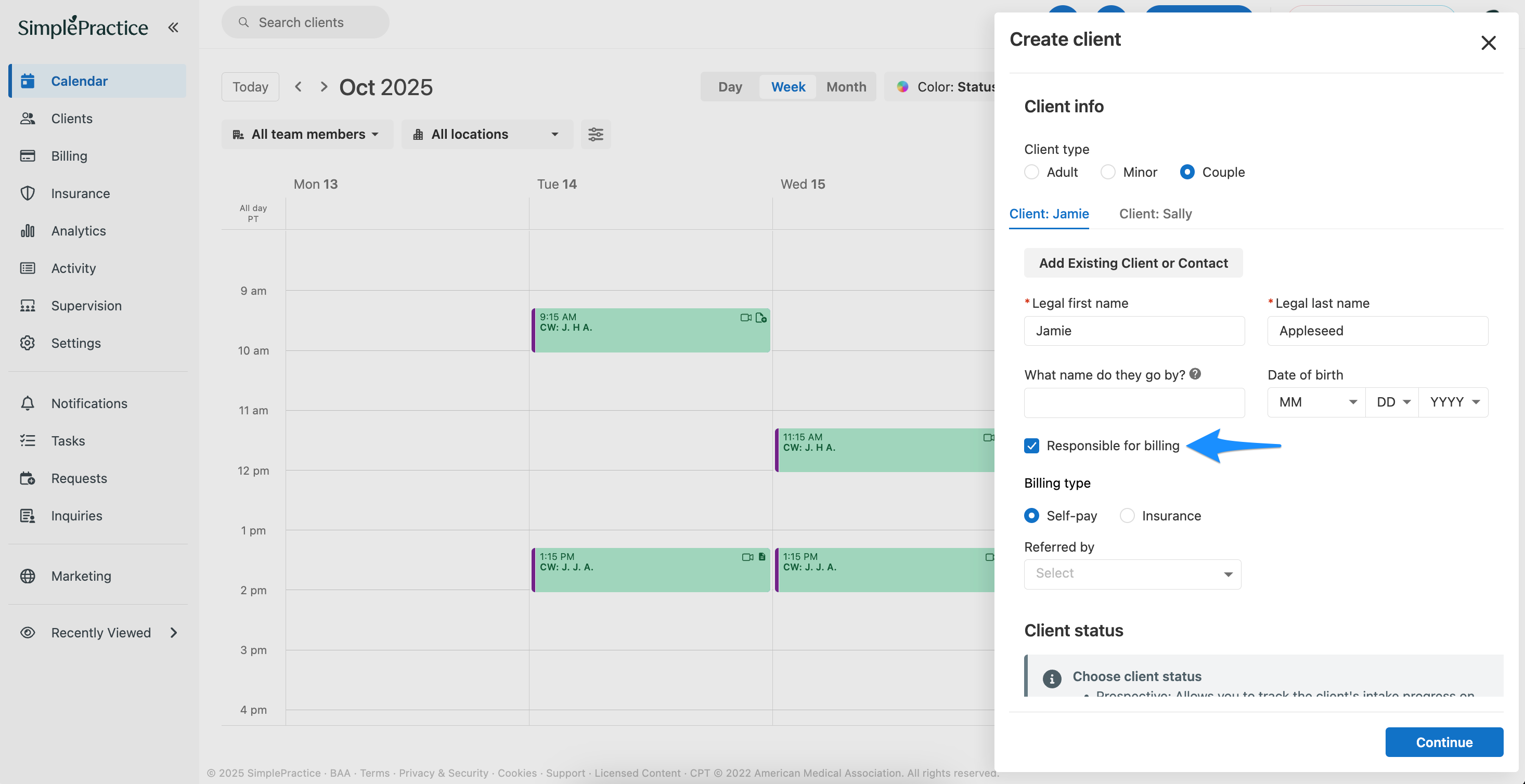
Task: Open the Requests calendar icon
Action: click(x=27, y=478)
